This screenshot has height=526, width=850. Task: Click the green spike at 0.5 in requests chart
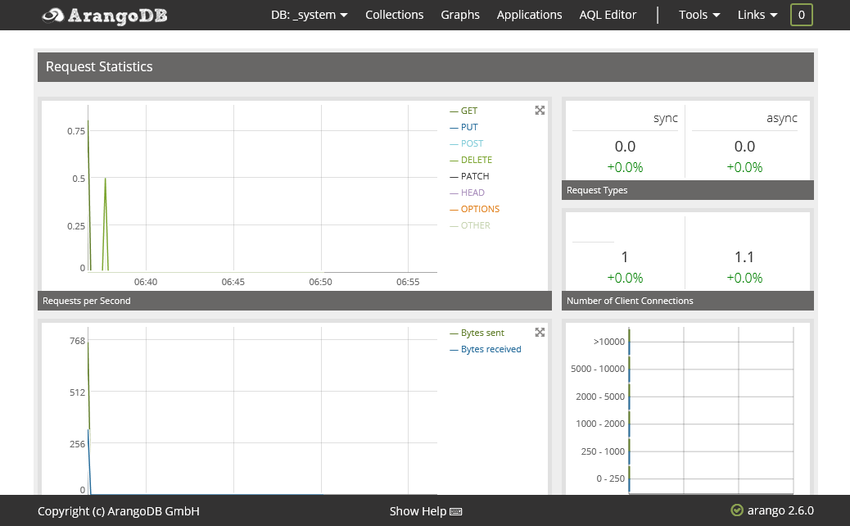click(105, 223)
